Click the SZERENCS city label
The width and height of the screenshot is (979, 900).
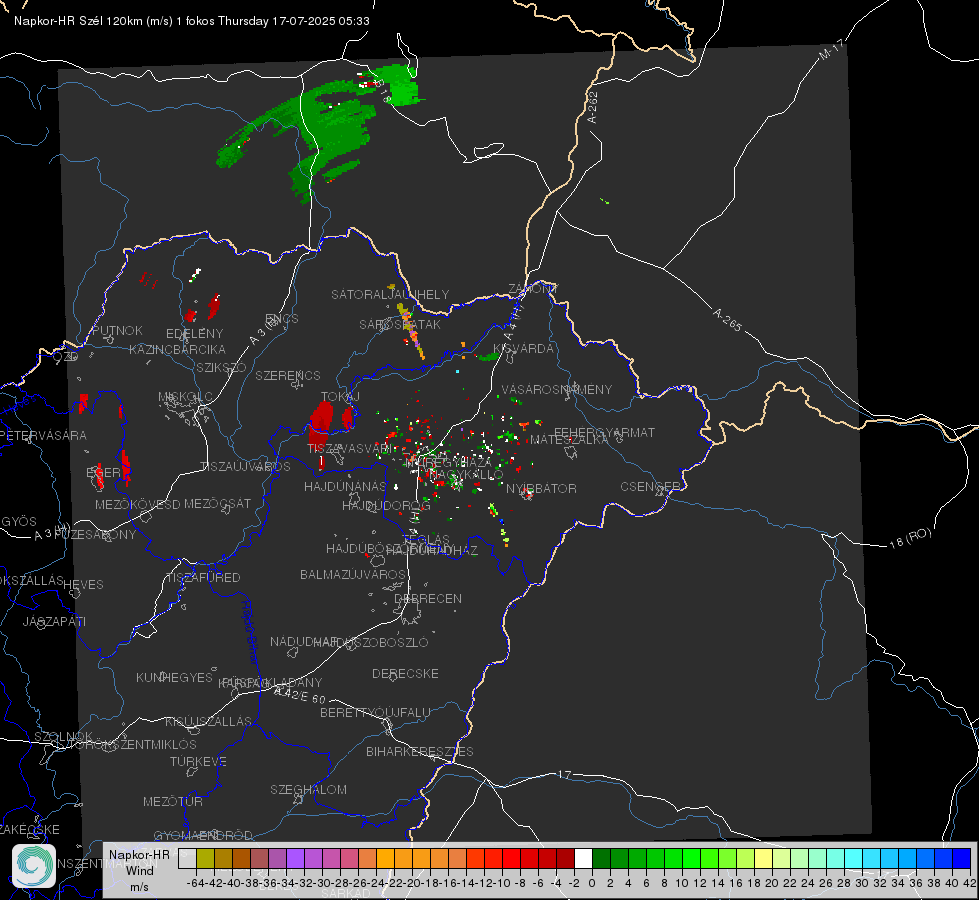pos(288,375)
